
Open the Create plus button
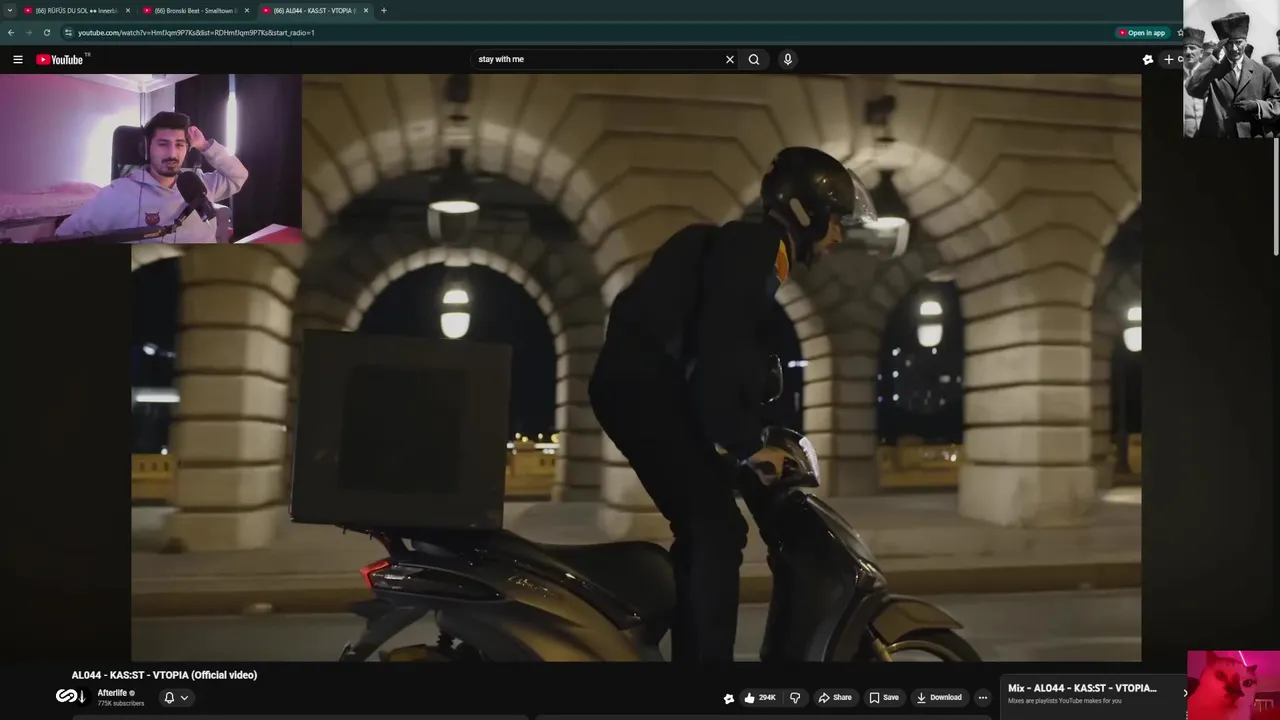coord(1171,59)
